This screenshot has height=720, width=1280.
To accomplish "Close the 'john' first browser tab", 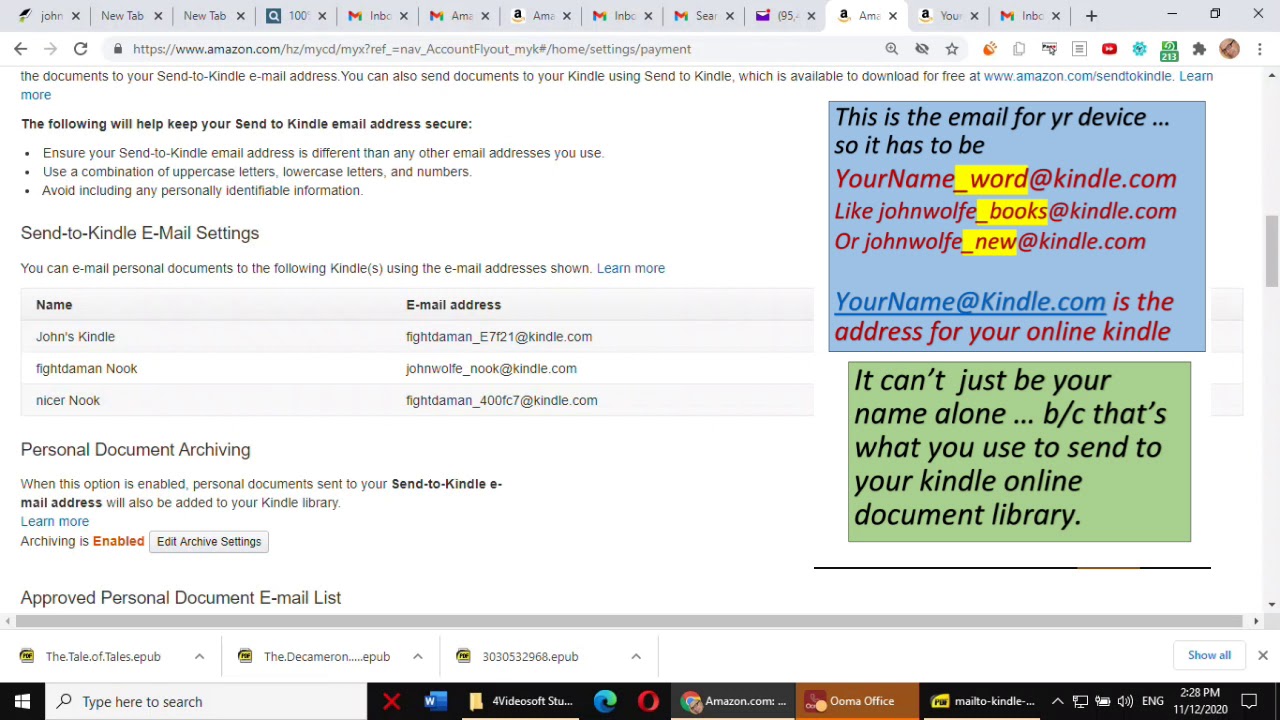I will point(75,16).
